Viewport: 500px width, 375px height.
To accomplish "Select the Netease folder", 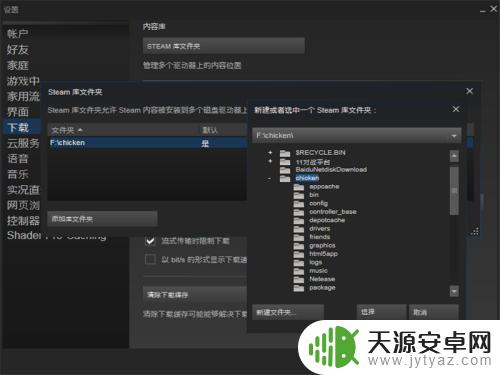I will click(322, 279).
